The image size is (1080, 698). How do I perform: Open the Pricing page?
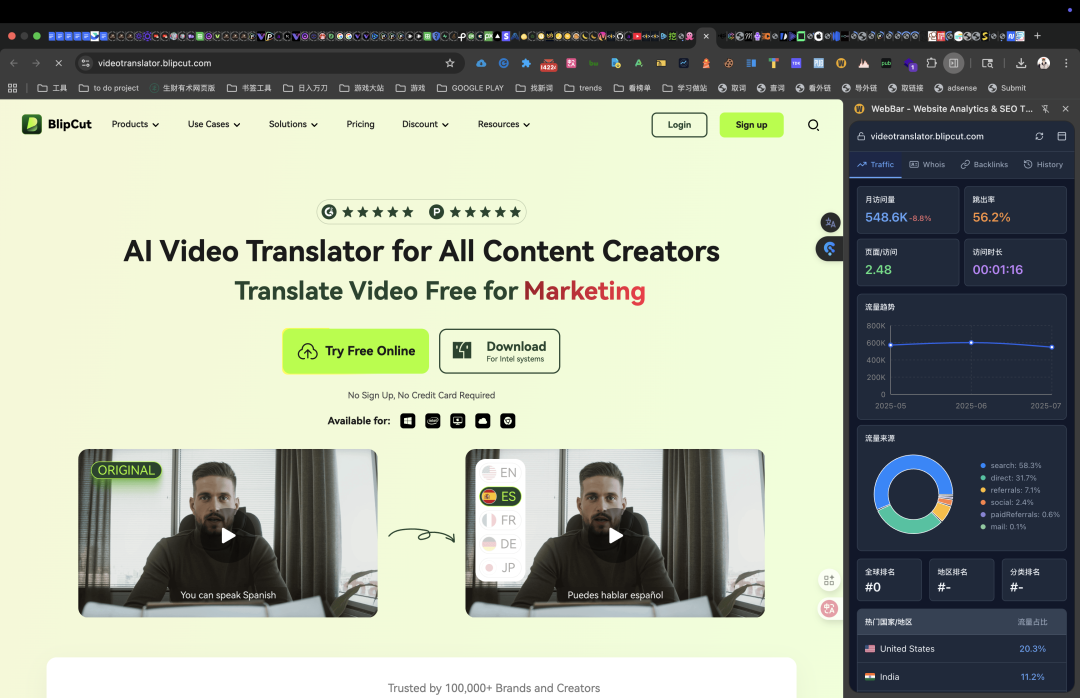click(360, 124)
